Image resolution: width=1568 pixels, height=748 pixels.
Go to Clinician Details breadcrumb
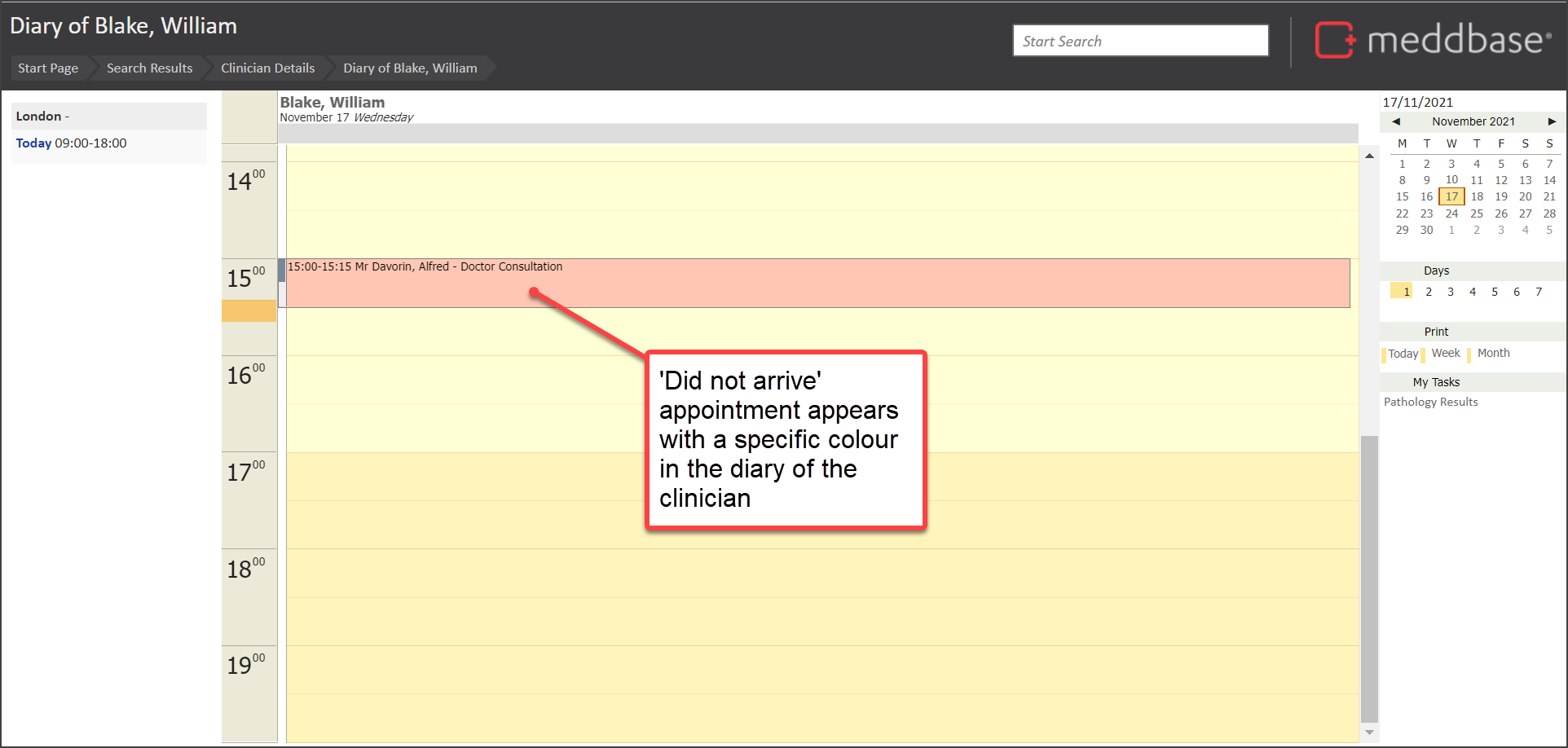coord(267,68)
